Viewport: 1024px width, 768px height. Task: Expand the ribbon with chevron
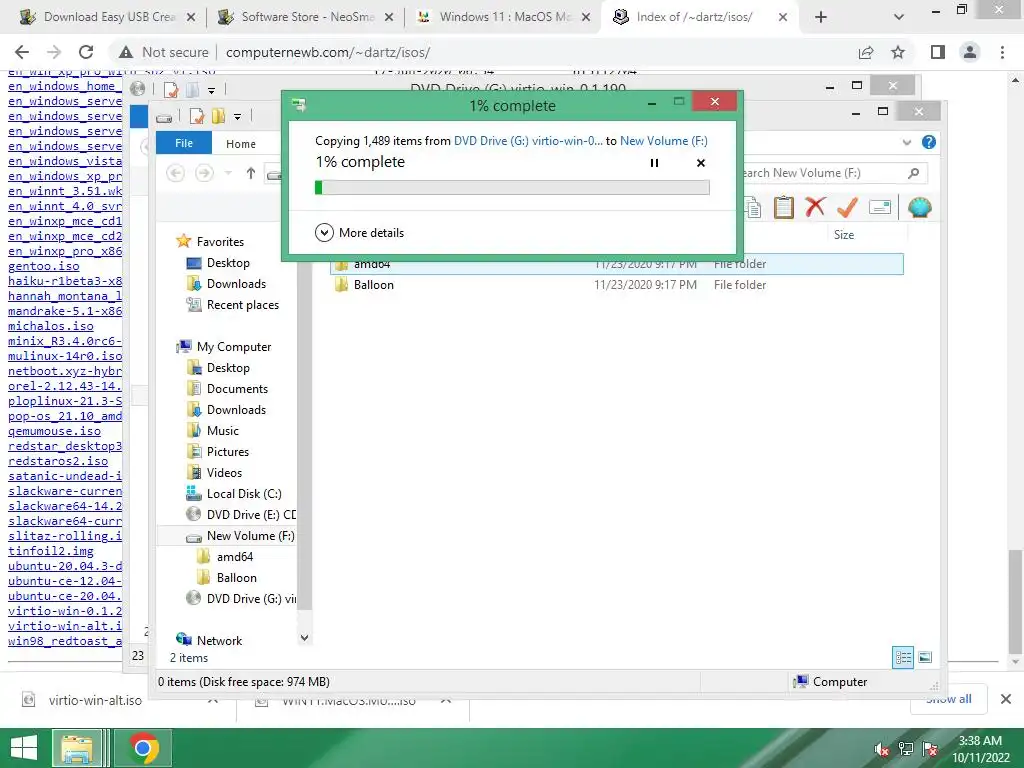906,142
